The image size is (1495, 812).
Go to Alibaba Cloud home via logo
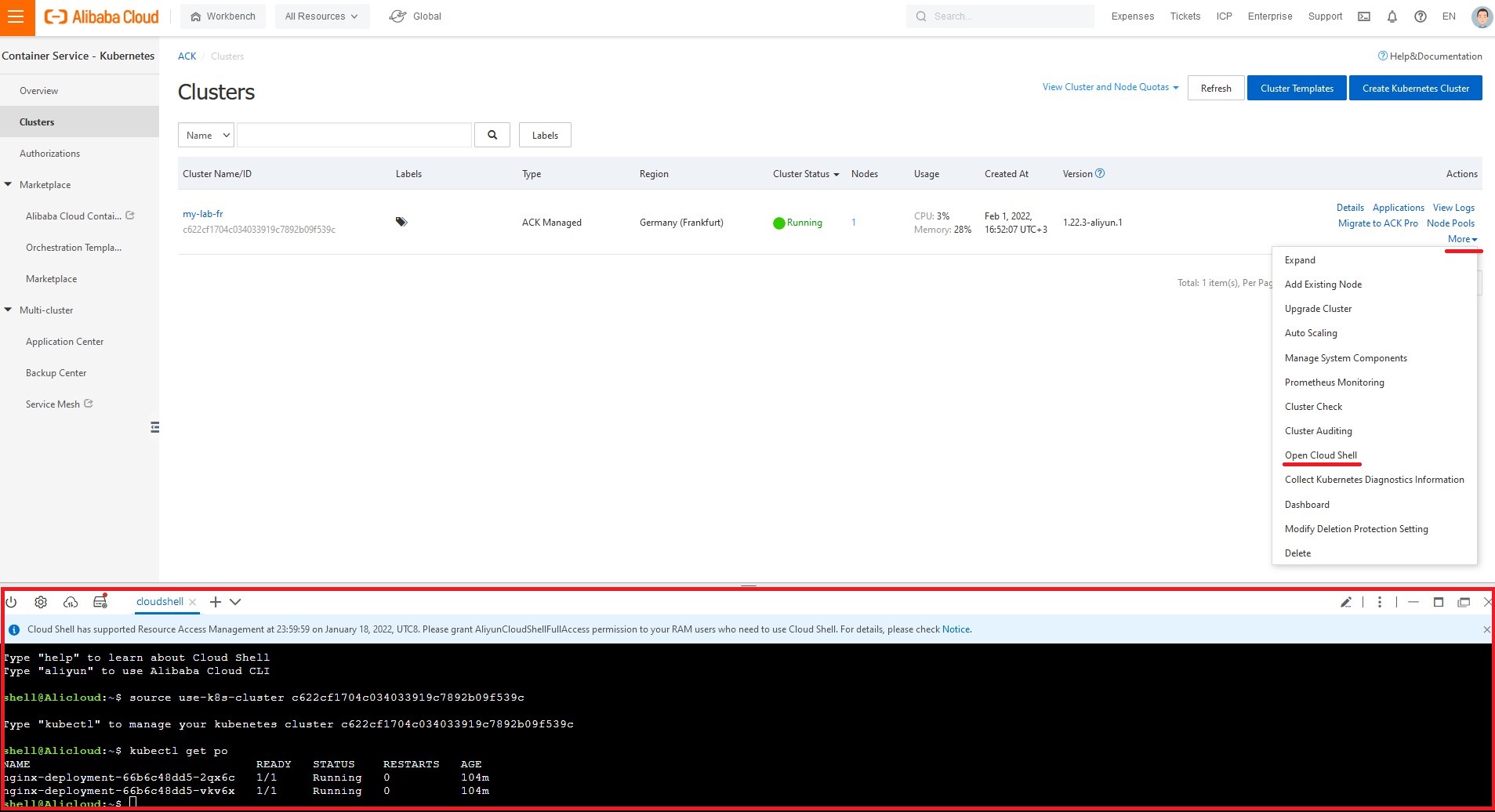pos(101,16)
